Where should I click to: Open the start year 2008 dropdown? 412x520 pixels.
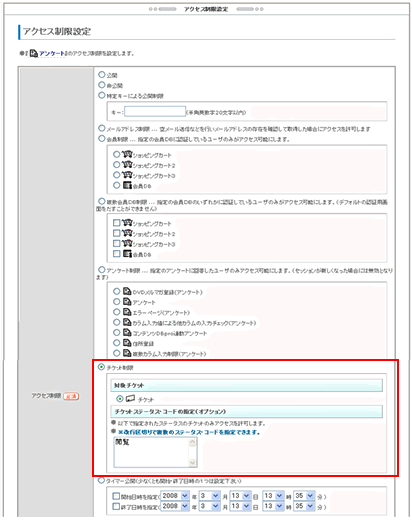(175, 496)
